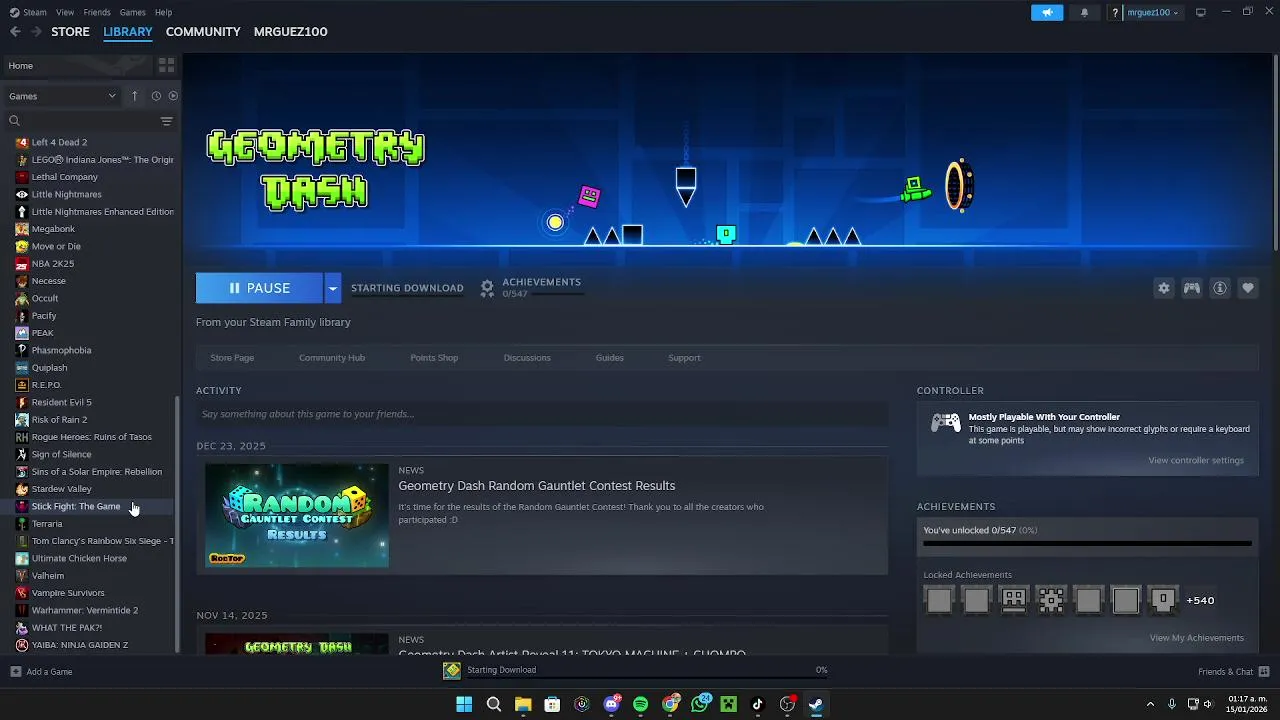1280x720 pixels.
Task: Open the Discussions link
Action: [x=527, y=357]
